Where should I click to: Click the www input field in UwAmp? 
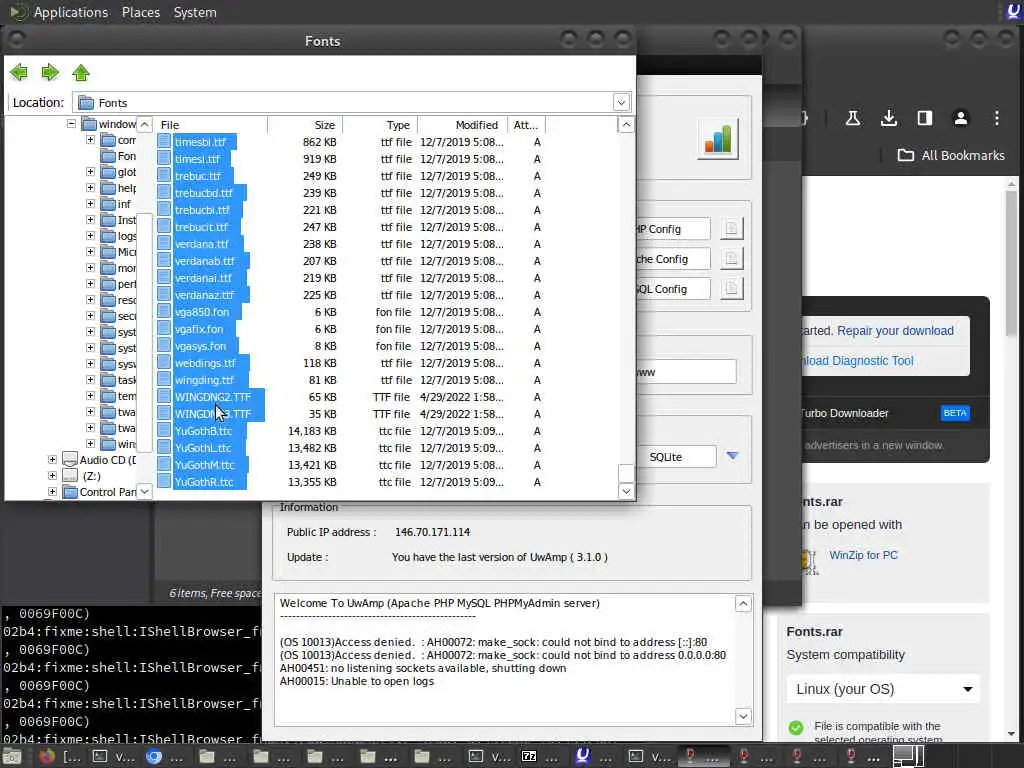coord(686,372)
